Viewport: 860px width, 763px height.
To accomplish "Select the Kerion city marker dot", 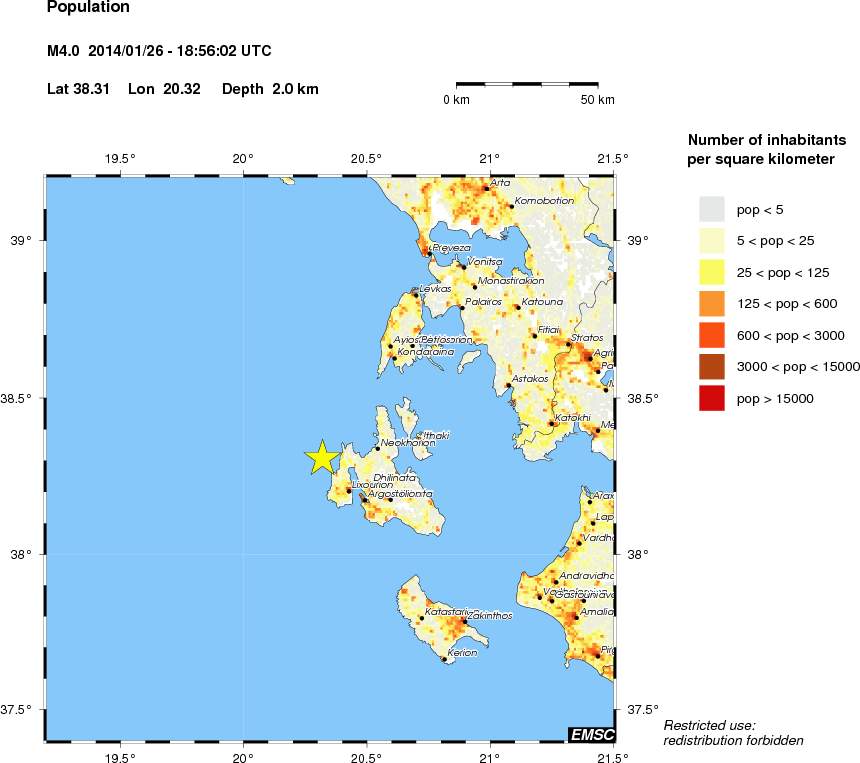I will pyautogui.click(x=444, y=659).
